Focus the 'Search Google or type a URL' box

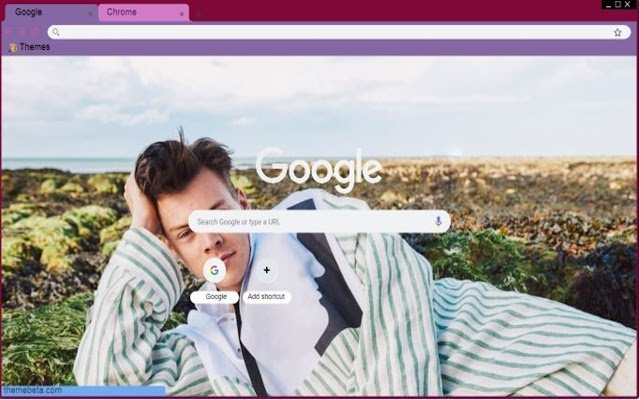click(x=319, y=222)
